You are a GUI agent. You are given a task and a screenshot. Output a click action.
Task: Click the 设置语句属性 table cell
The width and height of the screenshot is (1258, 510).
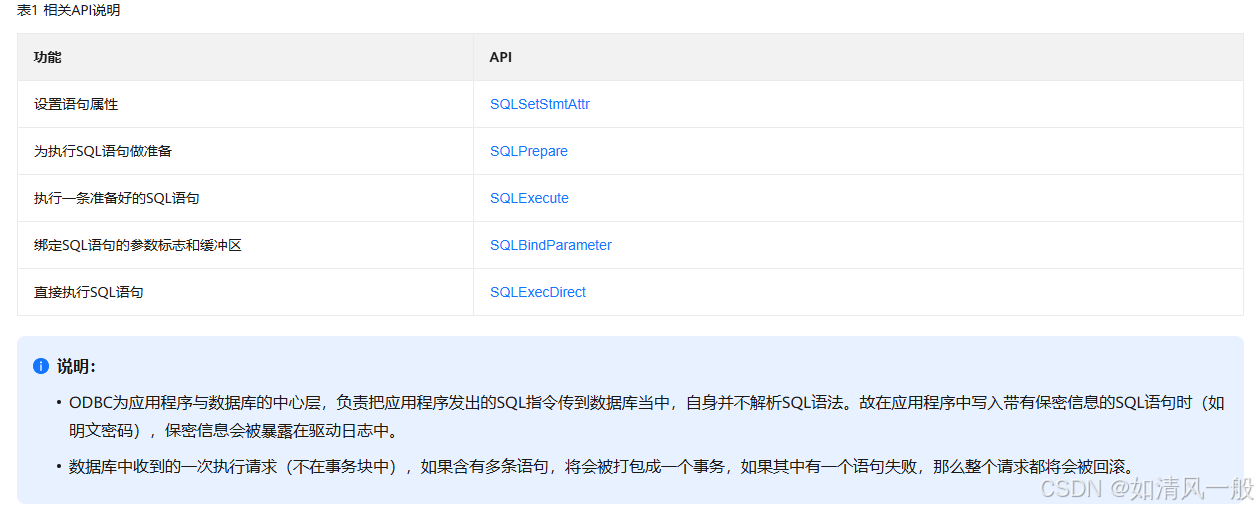coord(245,104)
